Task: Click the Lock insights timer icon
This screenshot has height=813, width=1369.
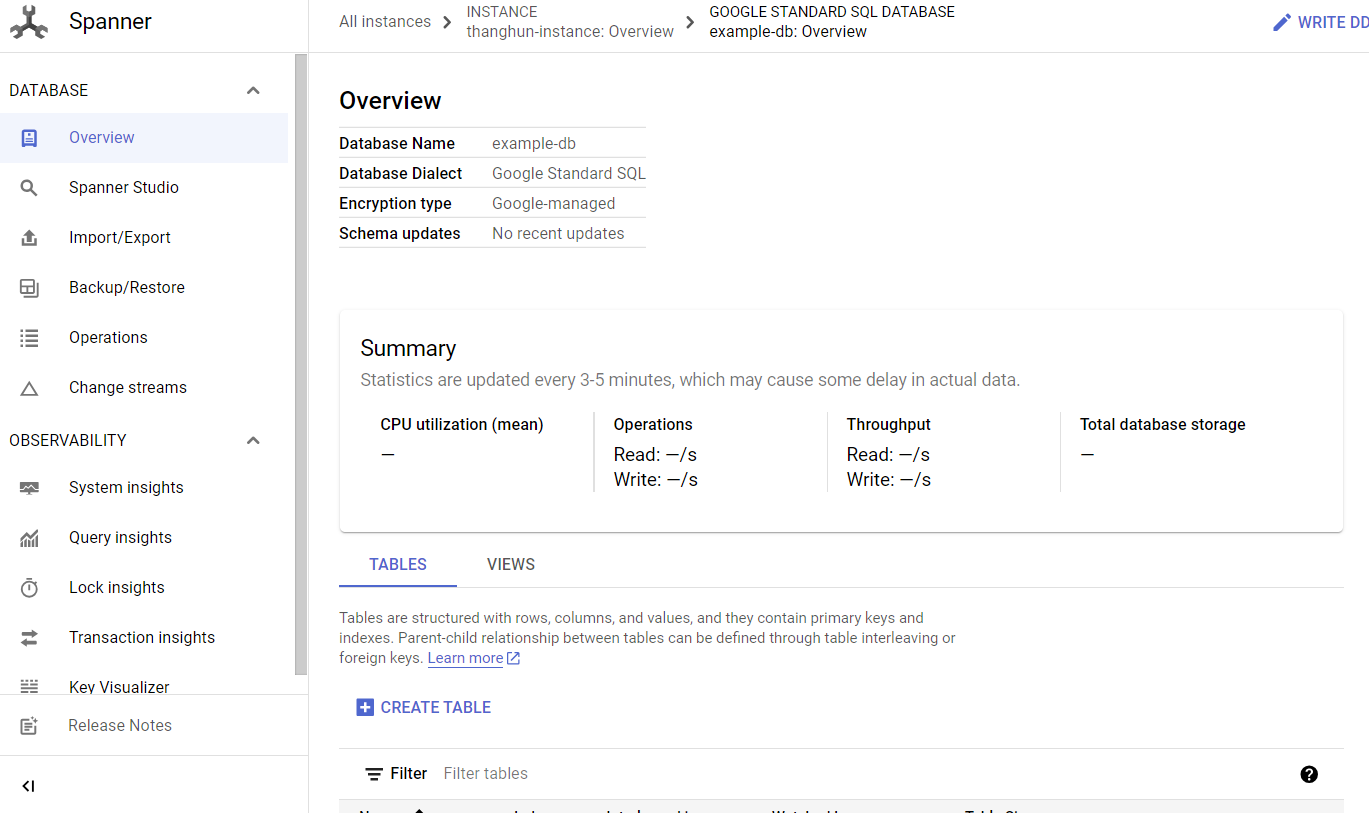Action: pos(29,588)
